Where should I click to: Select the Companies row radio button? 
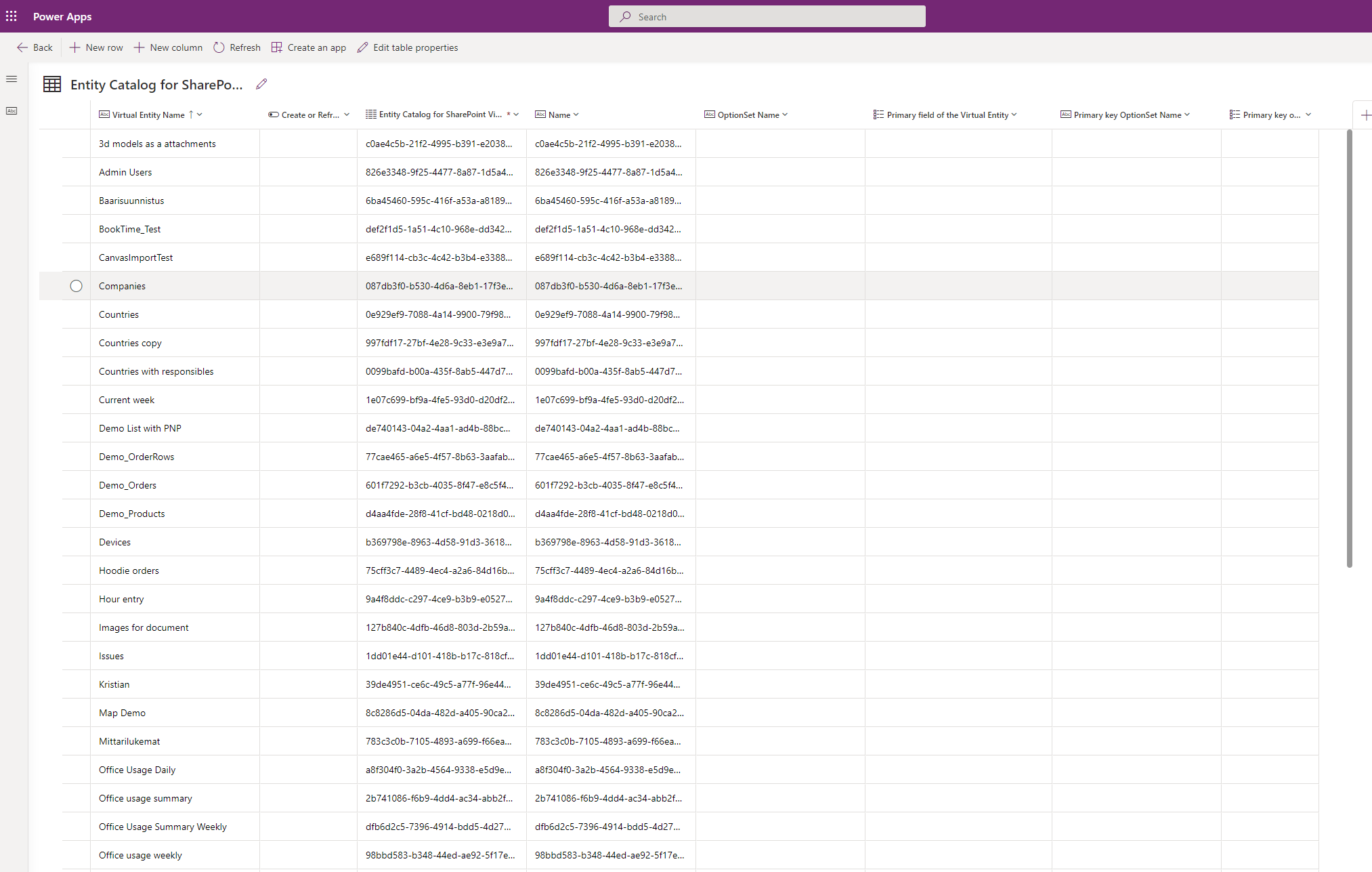[76, 286]
